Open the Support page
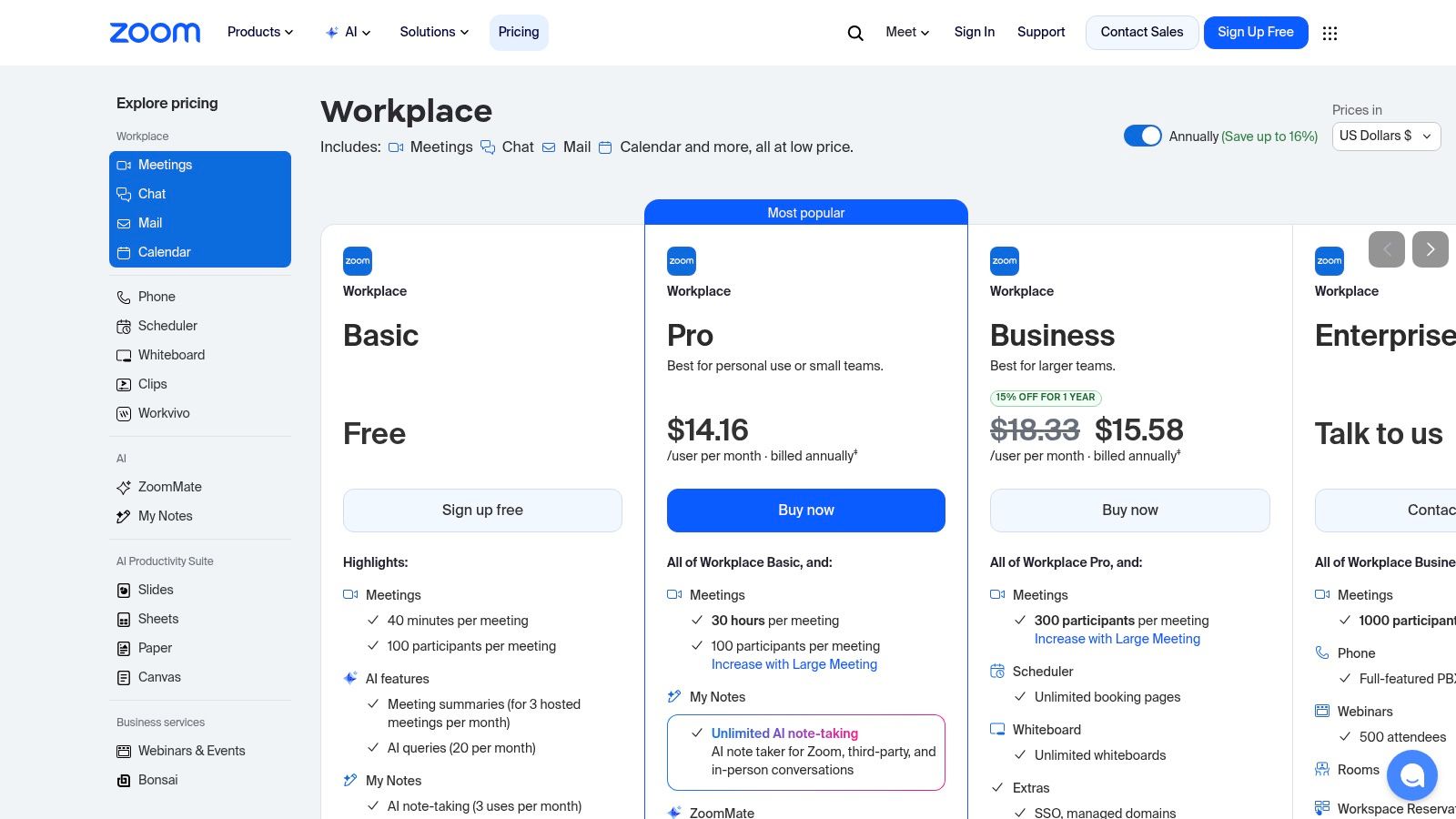 1041,32
